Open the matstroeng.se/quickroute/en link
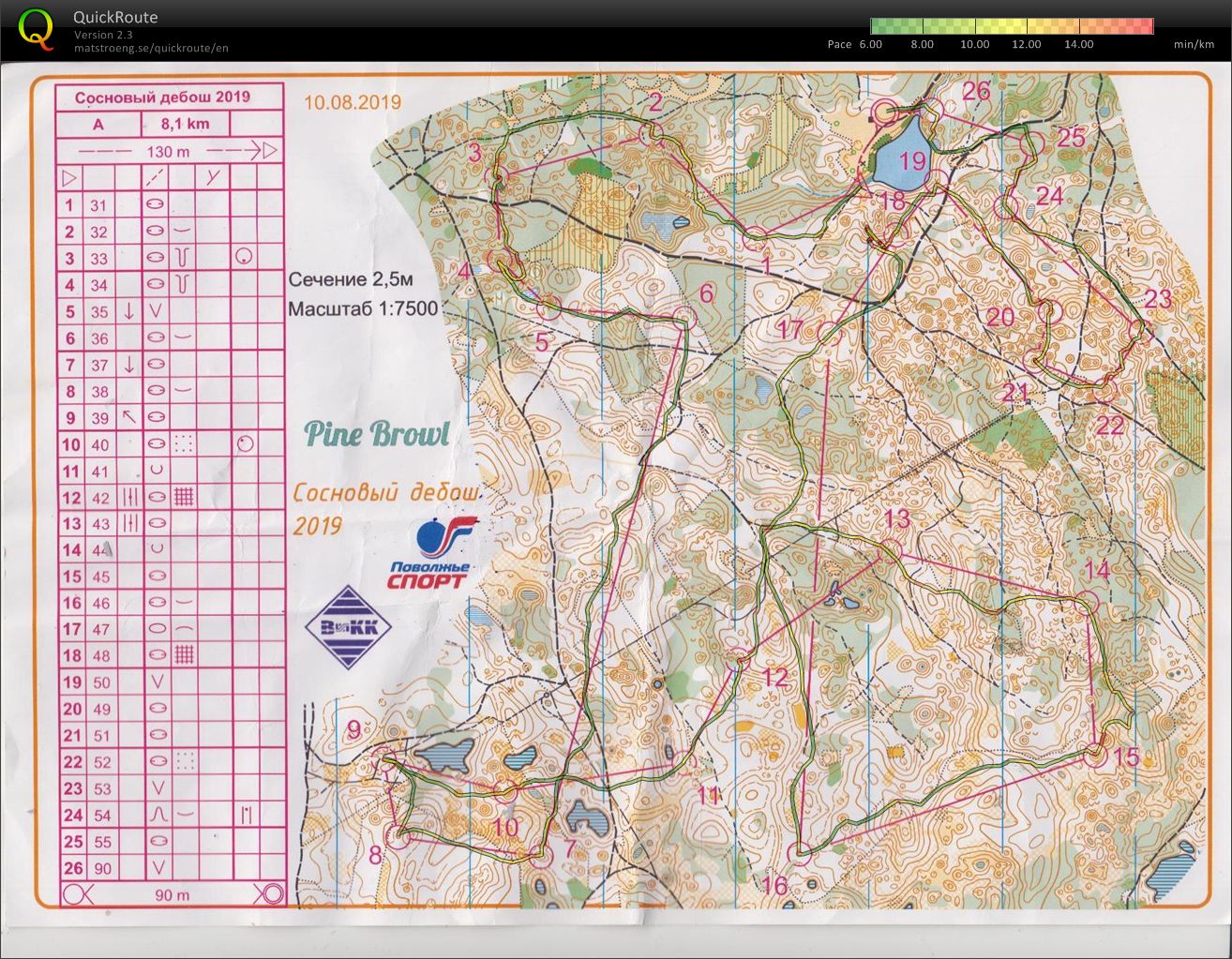The width and height of the screenshot is (1232, 959). coord(151,48)
